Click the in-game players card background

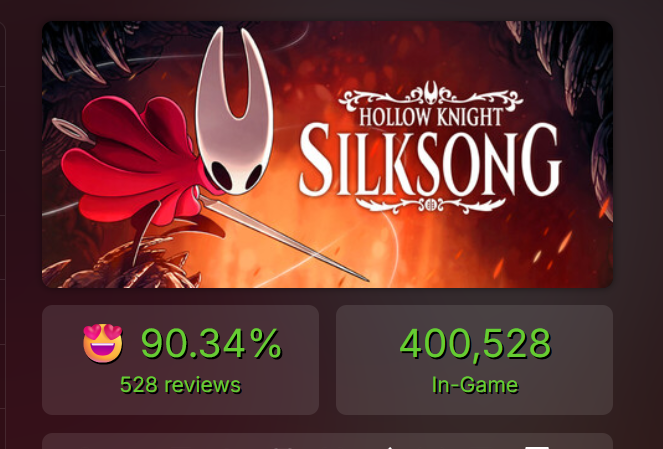[474, 360]
